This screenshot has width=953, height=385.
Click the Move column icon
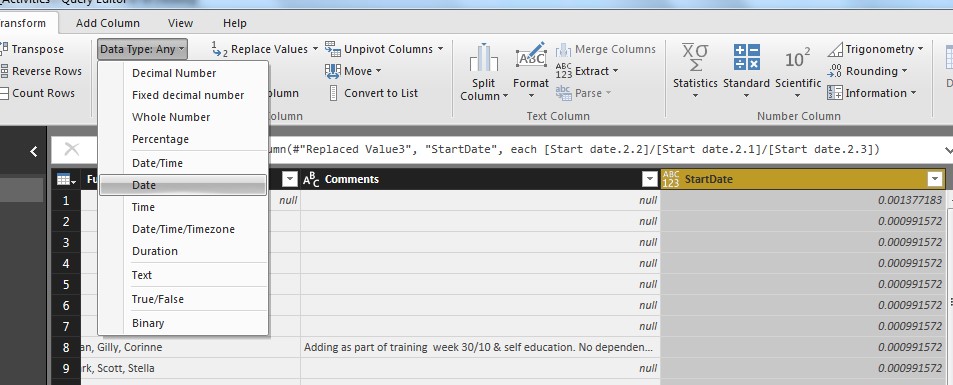[332, 71]
